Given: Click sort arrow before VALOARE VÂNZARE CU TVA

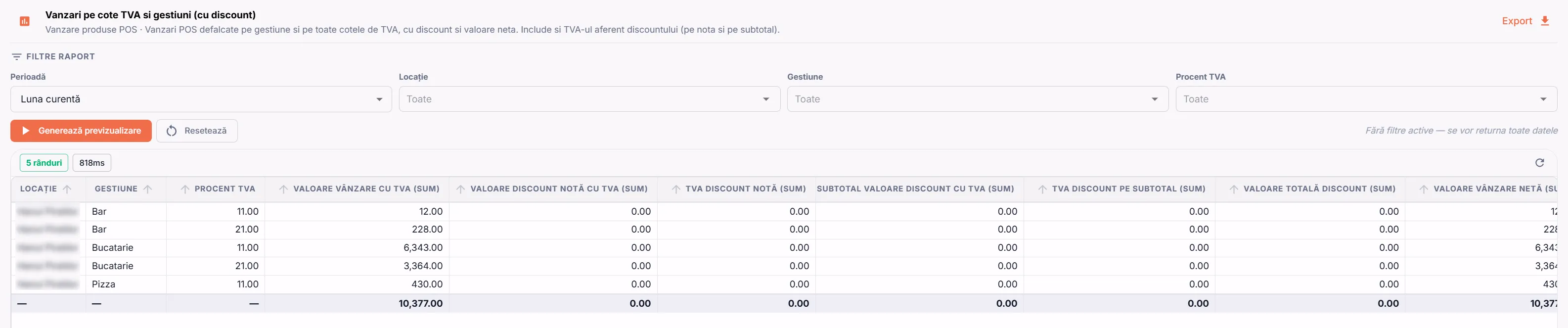Looking at the screenshot, I should click(284, 189).
